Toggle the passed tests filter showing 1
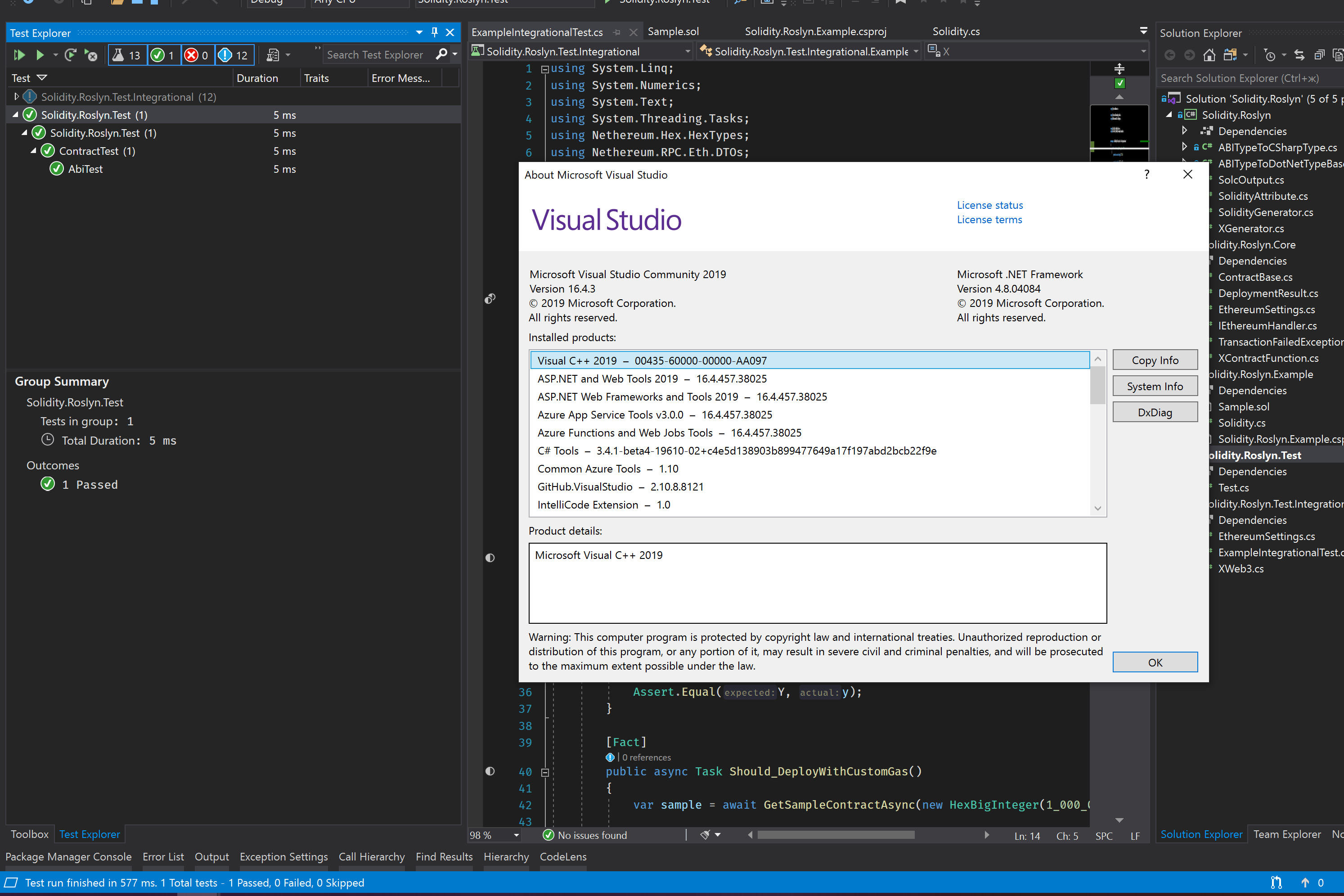Viewport: 1344px width, 896px height. (164, 55)
